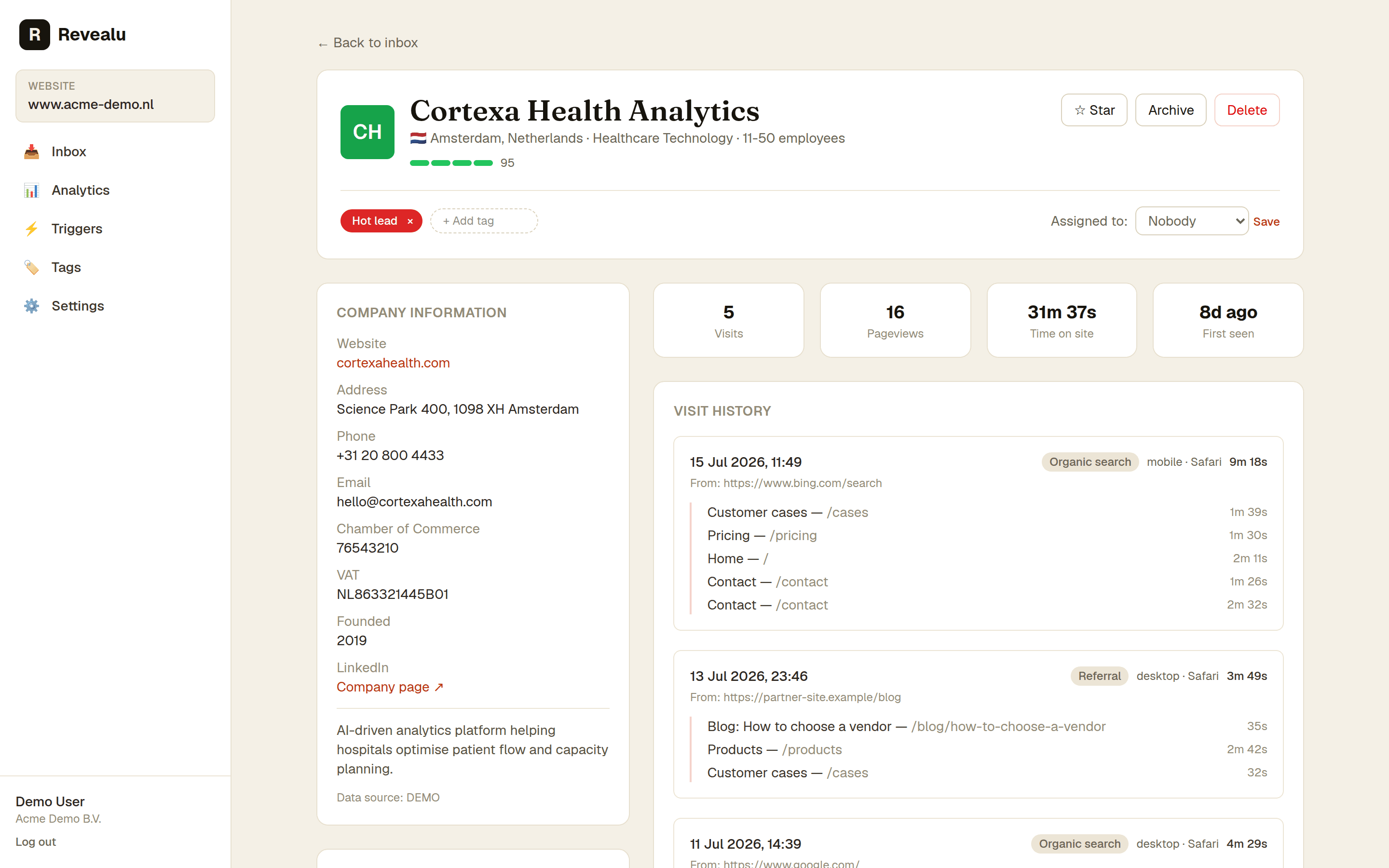Remove the Hot lead tag
Screen dimensions: 1389x868
[x=410, y=221]
